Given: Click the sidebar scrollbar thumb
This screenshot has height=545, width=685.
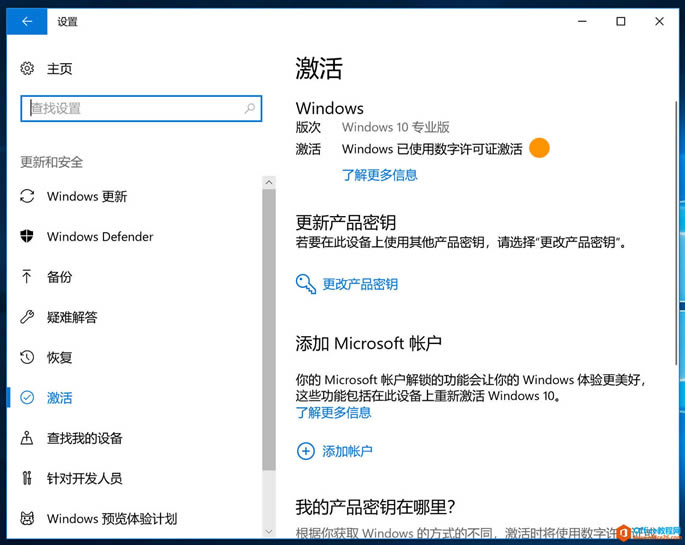Looking at the screenshot, I should (x=269, y=330).
